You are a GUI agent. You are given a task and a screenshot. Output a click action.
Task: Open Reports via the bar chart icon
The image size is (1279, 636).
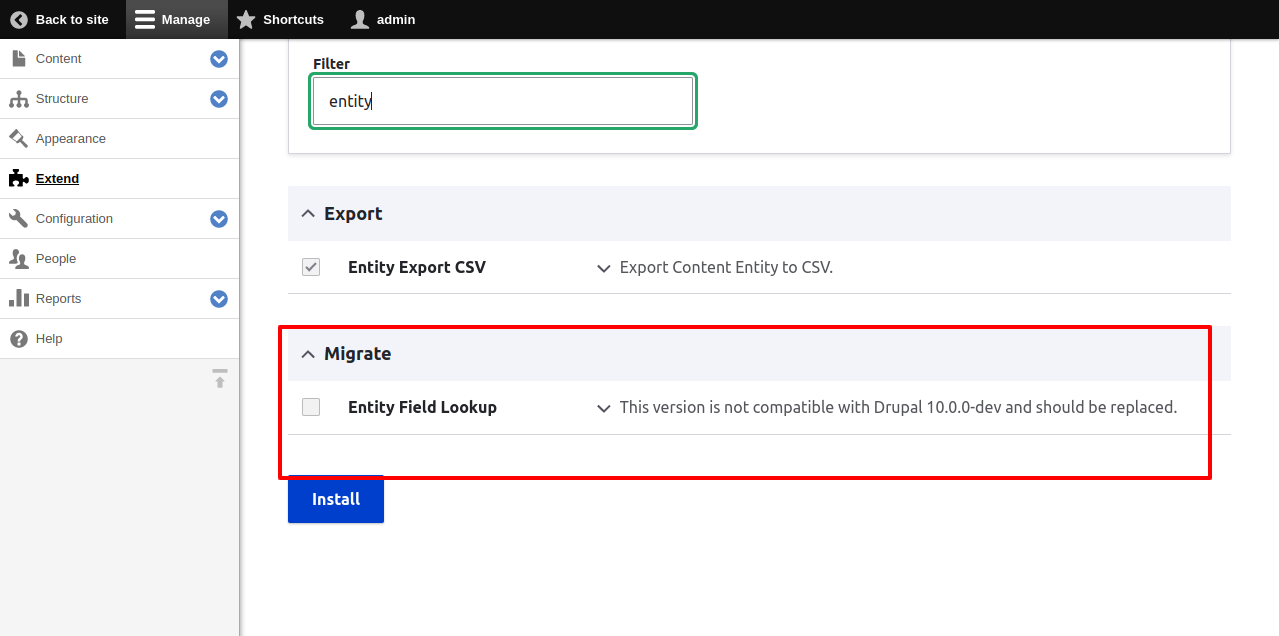[x=18, y=298]
